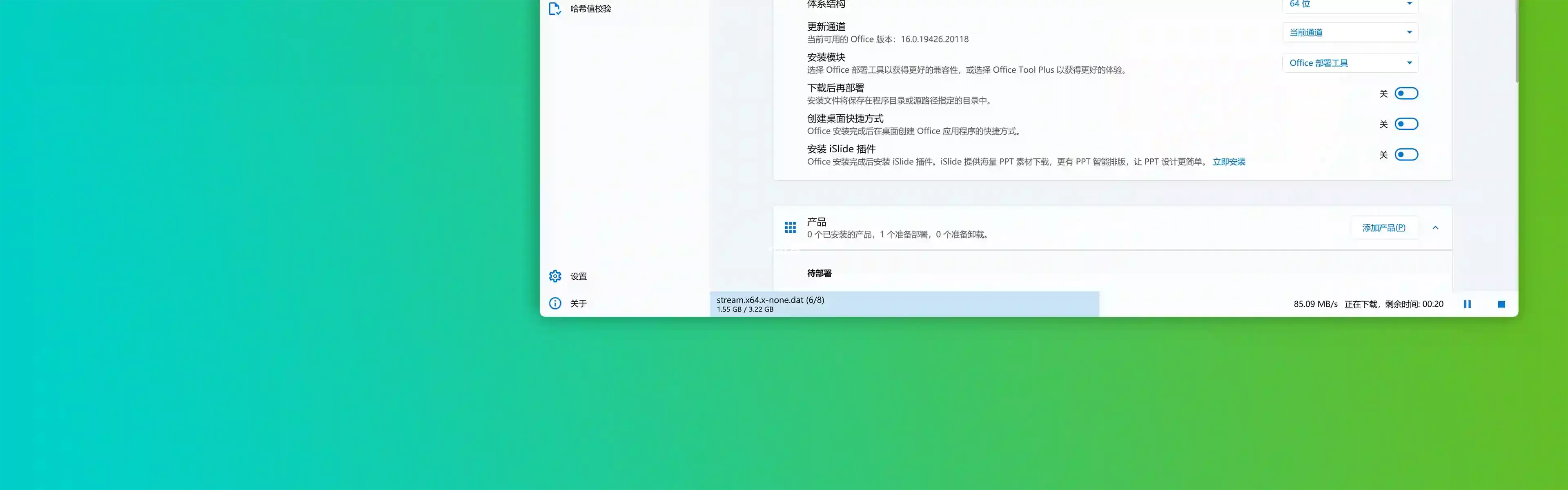
Task: Open the 64-bit architecture dropdown
Action: (x=1350, y=4)
